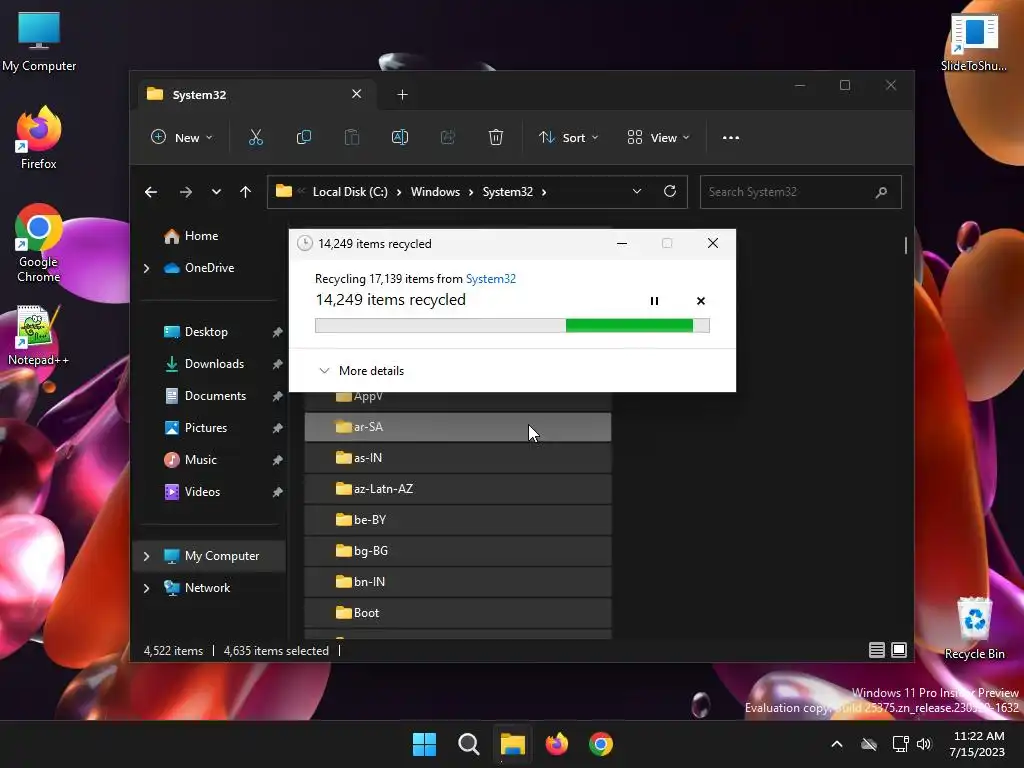Image resolution: width=1024 pixels, height=768 pixels.
Task: Open the address bar history dropdown
Action: coord(637,191)
